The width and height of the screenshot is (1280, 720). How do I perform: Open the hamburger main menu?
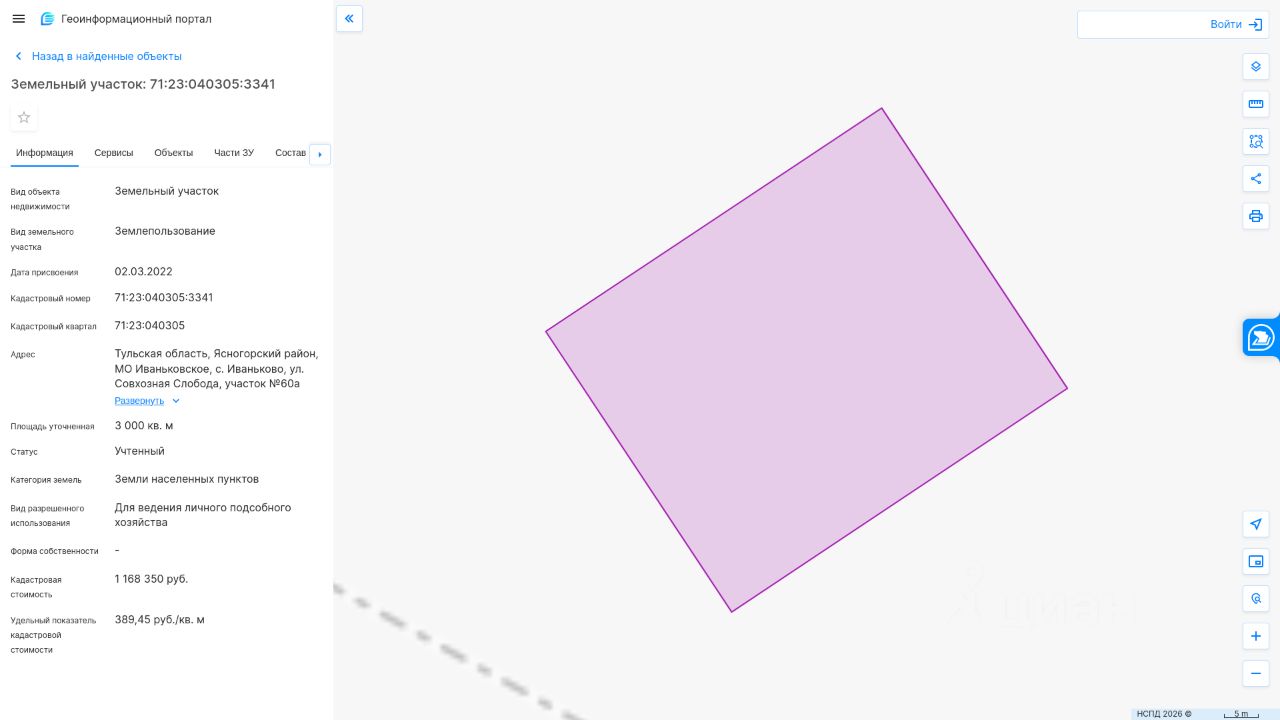[x=18, y=19]
